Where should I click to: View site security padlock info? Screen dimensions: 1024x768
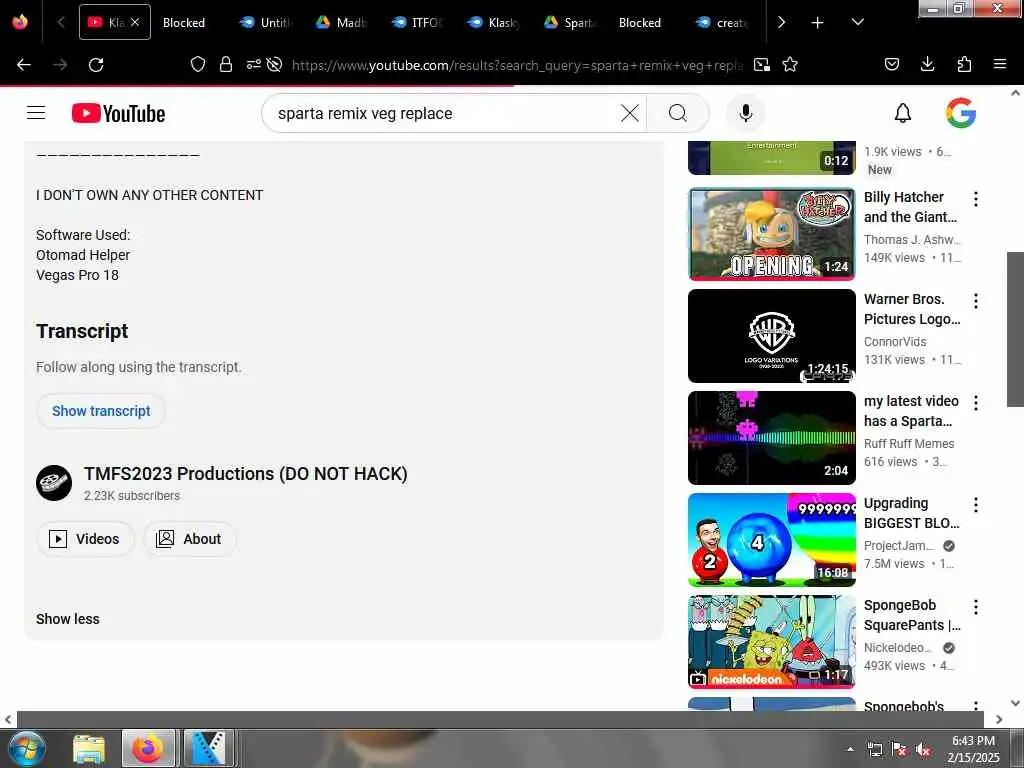(x=226, y=65)
